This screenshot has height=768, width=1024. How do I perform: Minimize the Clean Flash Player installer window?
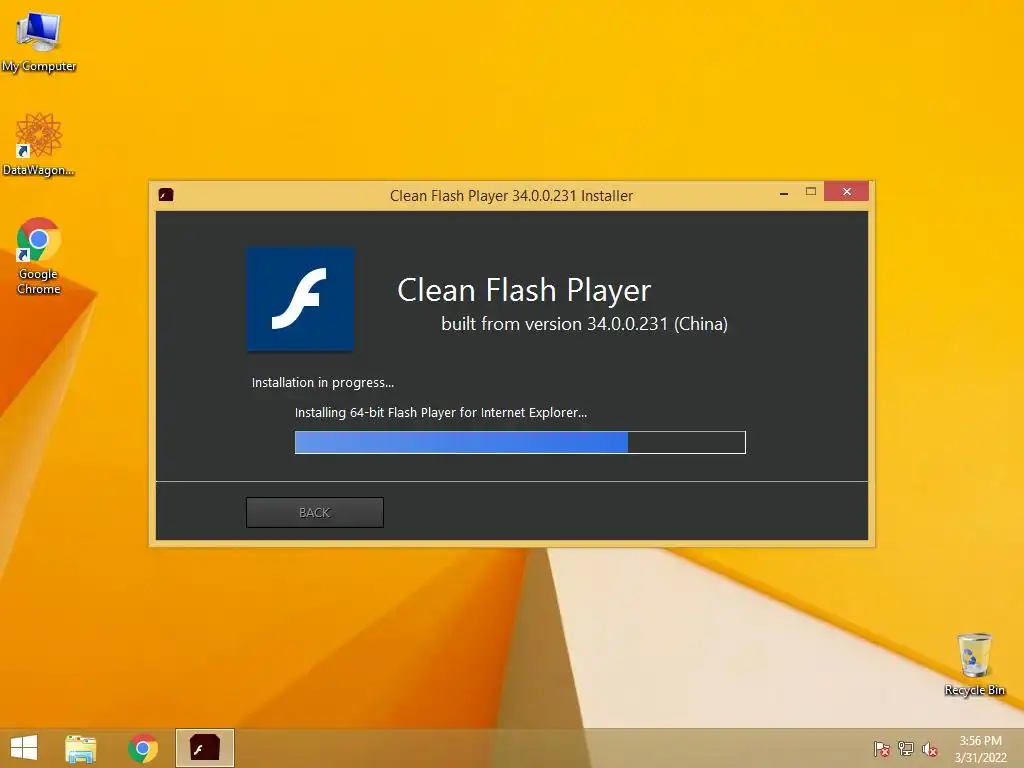tap(784, 192)
